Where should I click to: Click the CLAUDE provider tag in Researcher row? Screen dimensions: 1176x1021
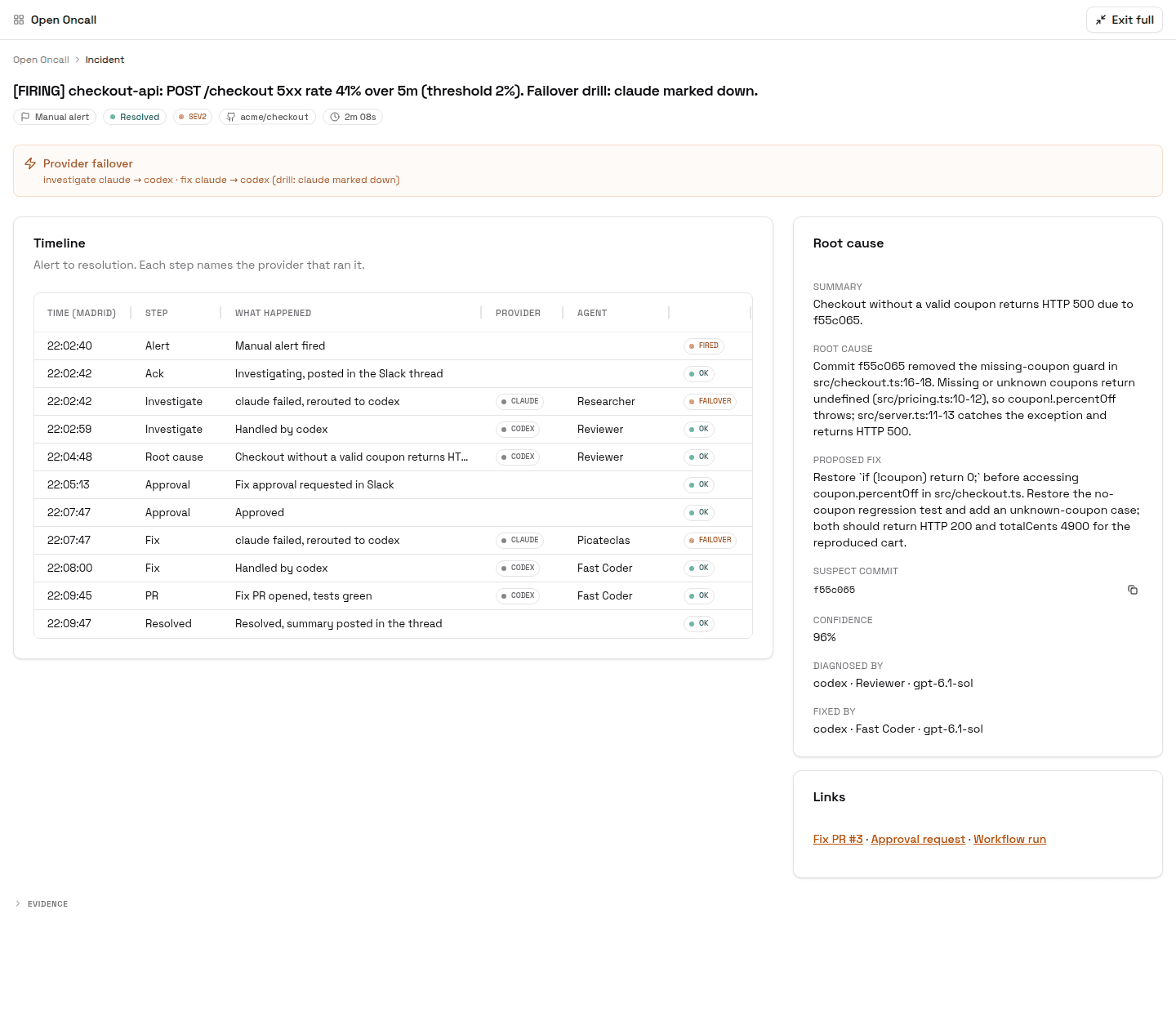[x=520, y=401]
